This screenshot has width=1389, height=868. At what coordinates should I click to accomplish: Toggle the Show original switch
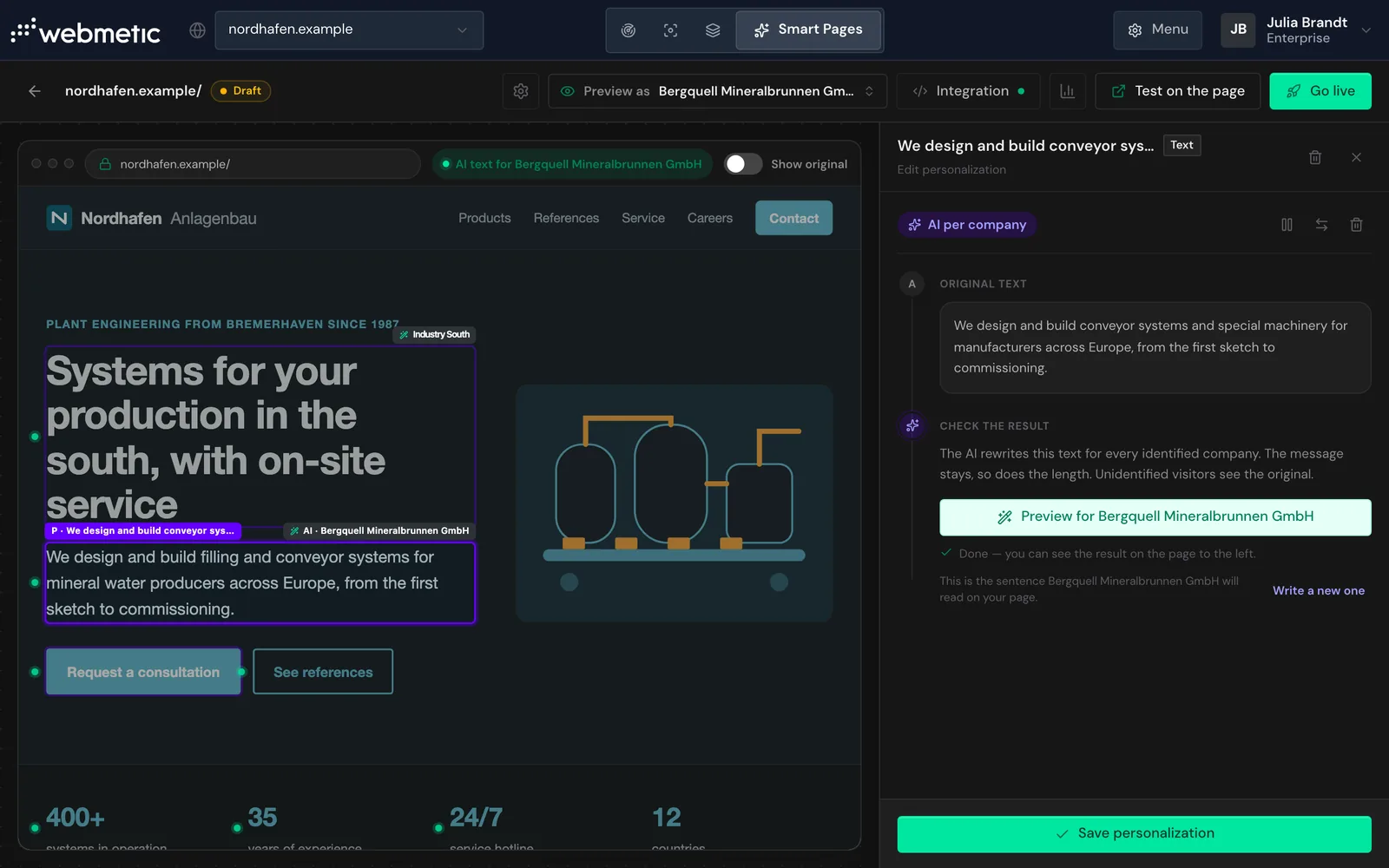pyautogui.click(x=743, y=164)
